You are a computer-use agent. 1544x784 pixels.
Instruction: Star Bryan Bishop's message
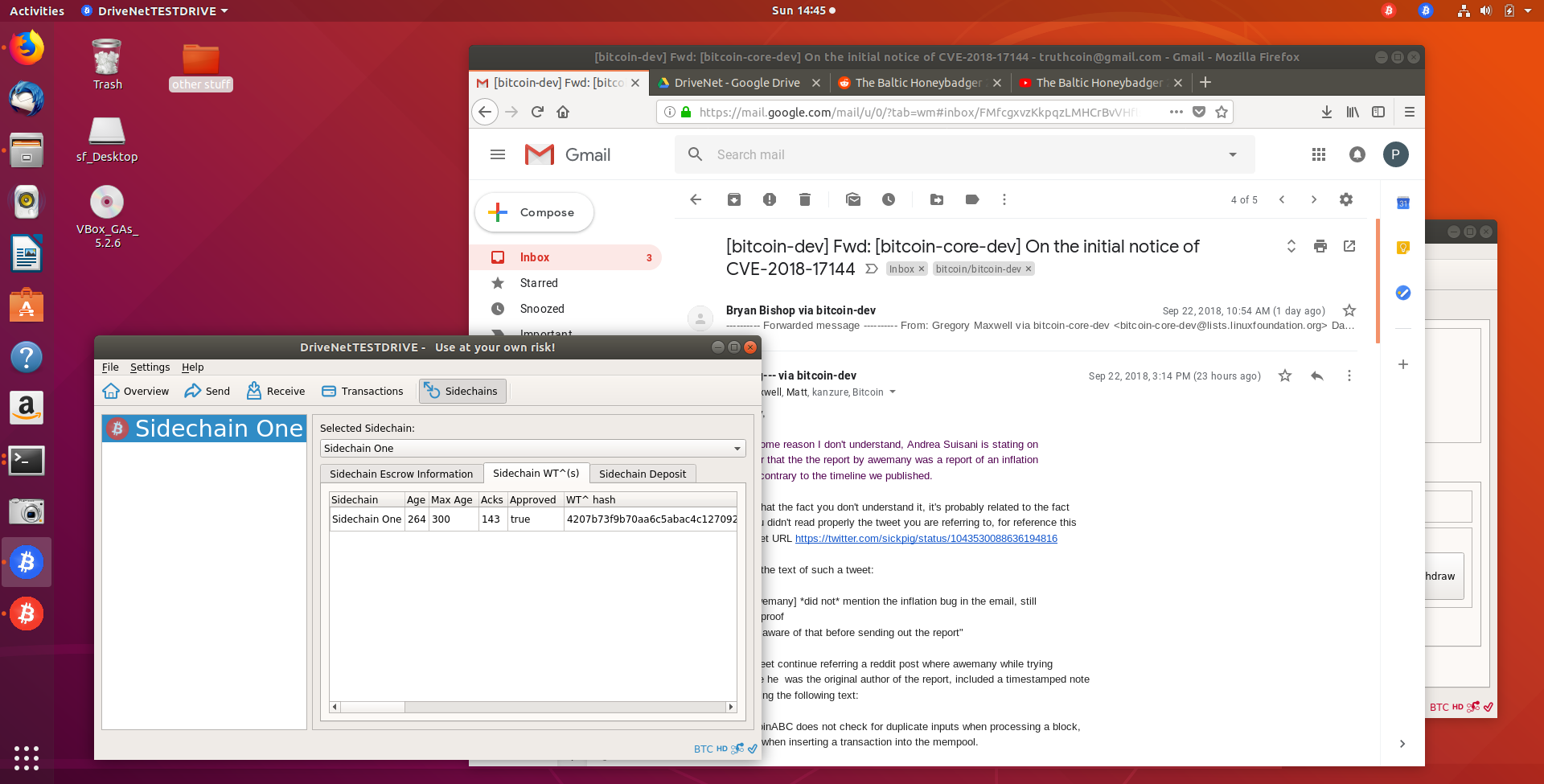point(1349,310)
